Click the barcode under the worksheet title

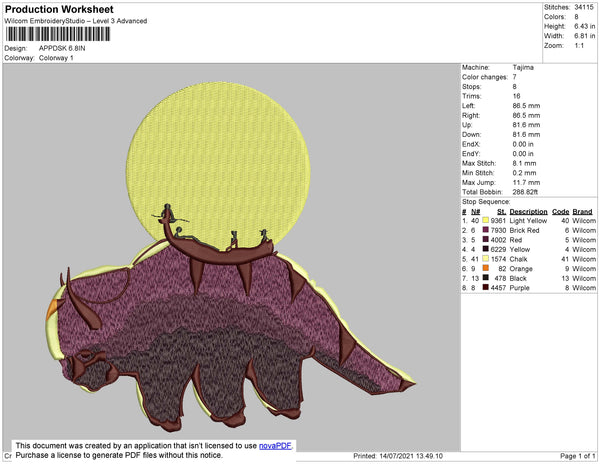[x=58, y=34]
